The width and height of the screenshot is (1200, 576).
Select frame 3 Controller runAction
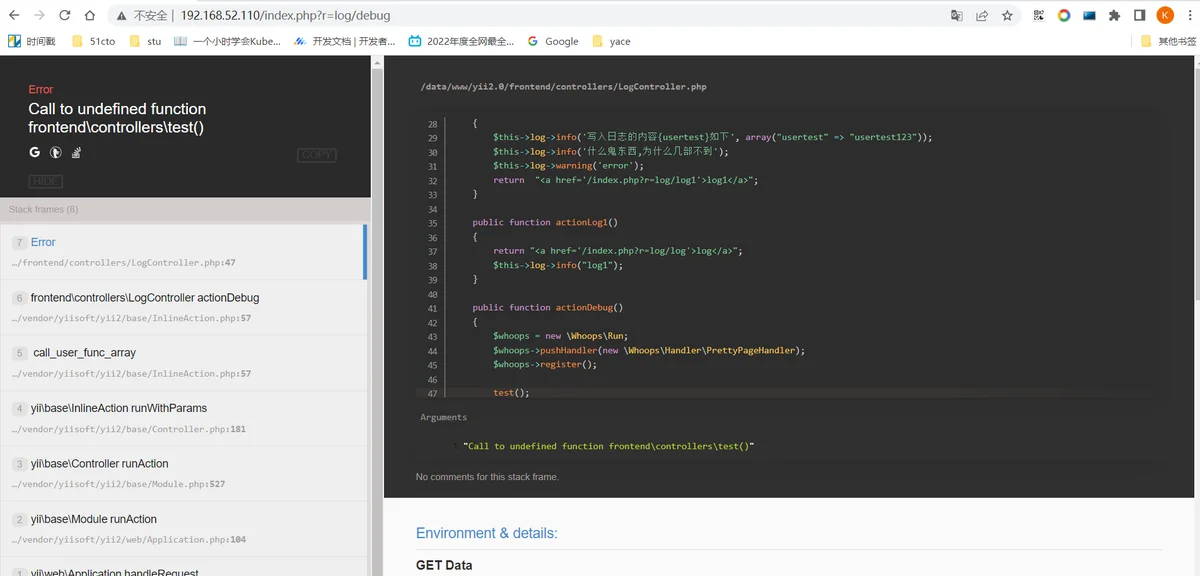183,473
